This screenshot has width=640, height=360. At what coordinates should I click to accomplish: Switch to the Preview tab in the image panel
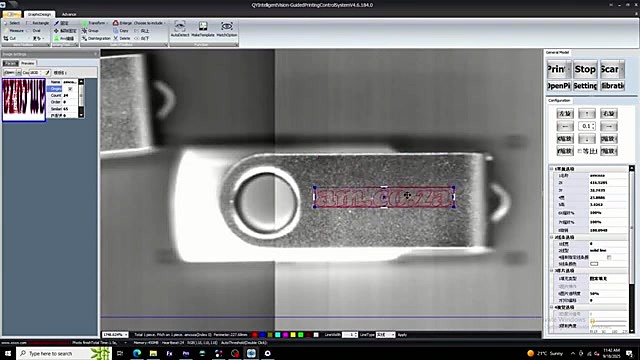(x=28, y=63)
